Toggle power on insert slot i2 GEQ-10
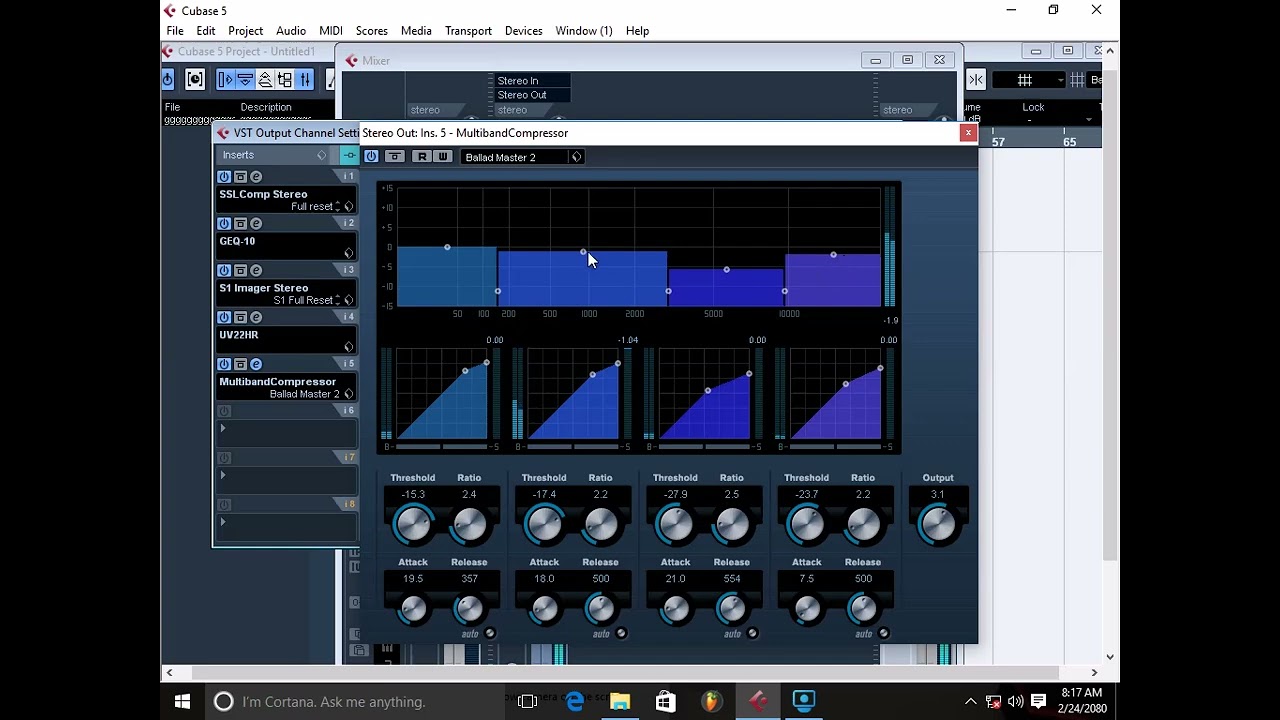The image size is (1280, 720). point(224,224)
